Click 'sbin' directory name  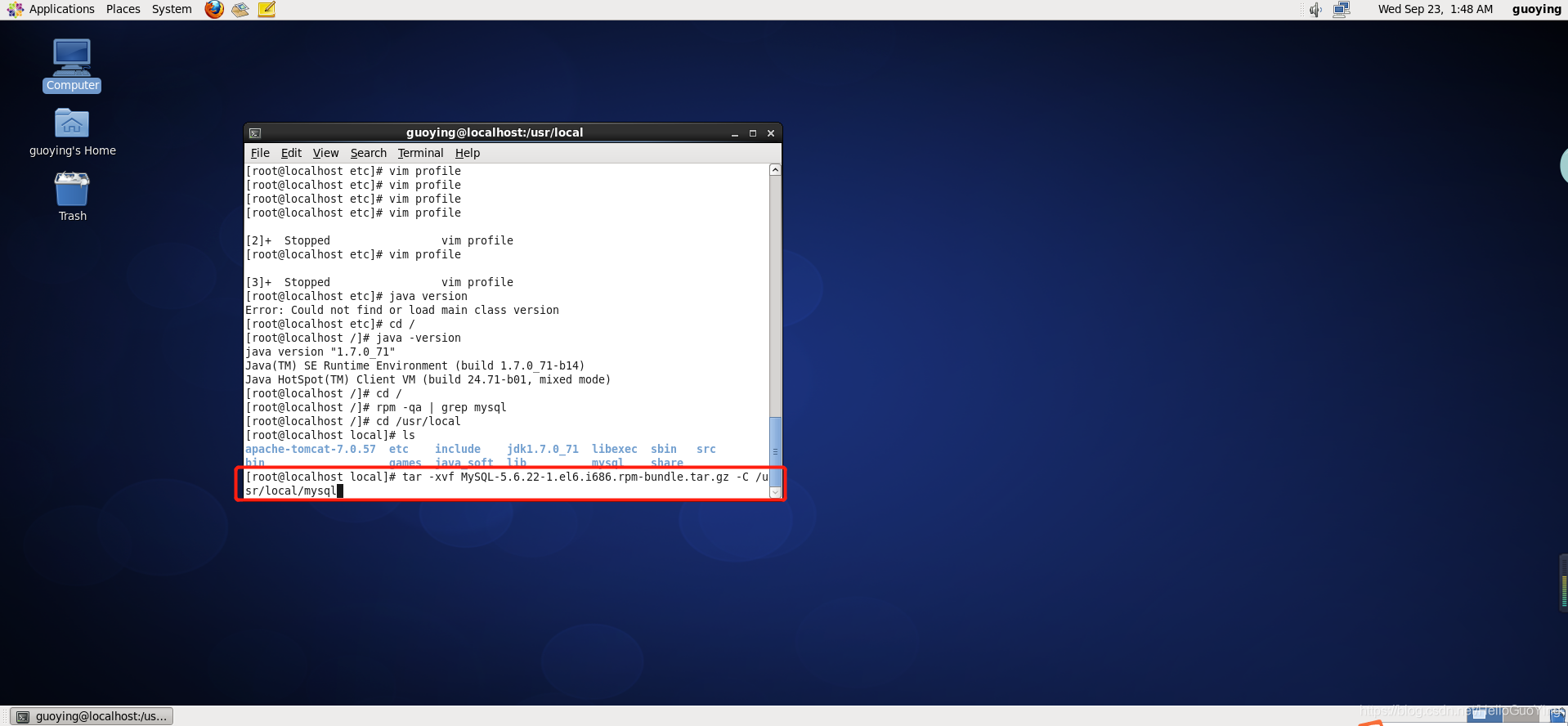pyautogui.click(x=664, y=449)
